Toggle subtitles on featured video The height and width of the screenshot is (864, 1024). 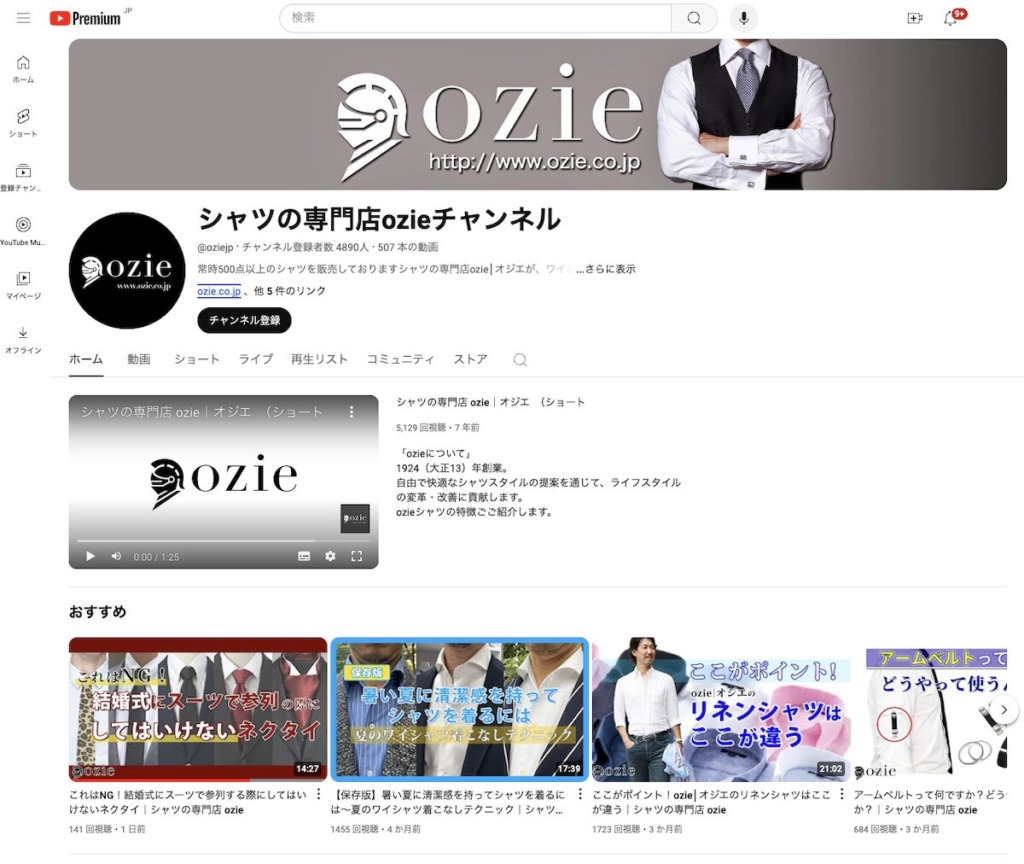[x=304, y=556]
